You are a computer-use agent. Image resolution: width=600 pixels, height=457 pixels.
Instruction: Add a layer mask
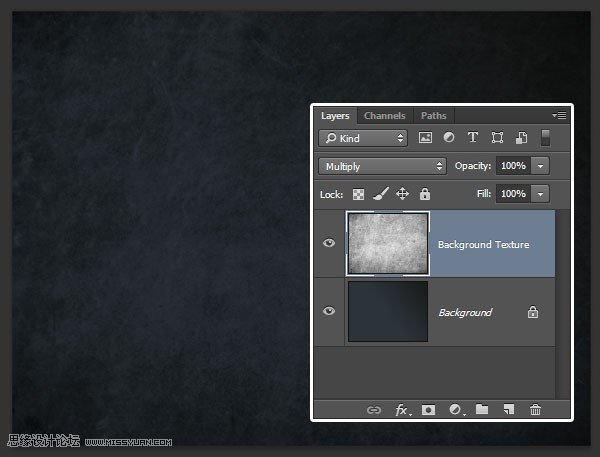tap(428, 410)
